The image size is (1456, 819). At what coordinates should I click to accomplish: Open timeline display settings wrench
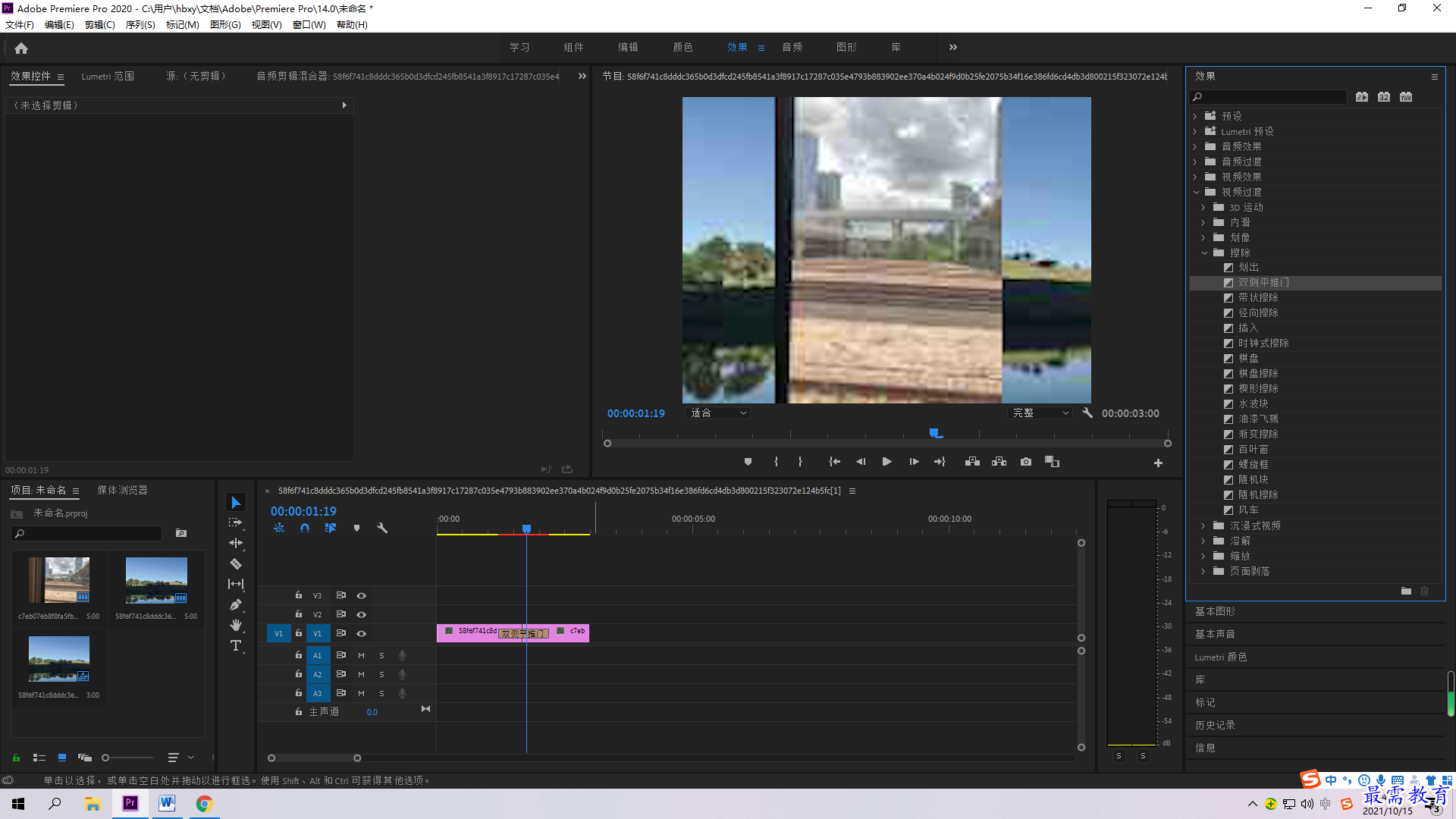[x=382, y=528]
